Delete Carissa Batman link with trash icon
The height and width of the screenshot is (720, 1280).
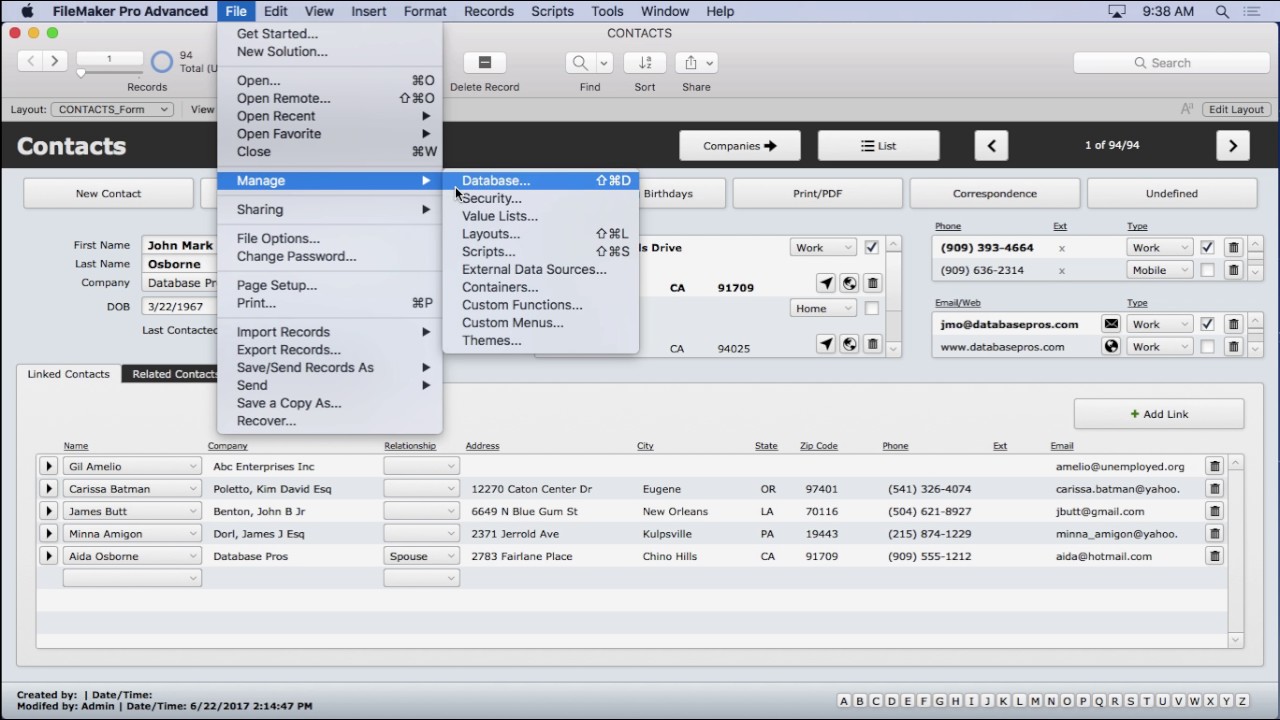(1215, 489)
